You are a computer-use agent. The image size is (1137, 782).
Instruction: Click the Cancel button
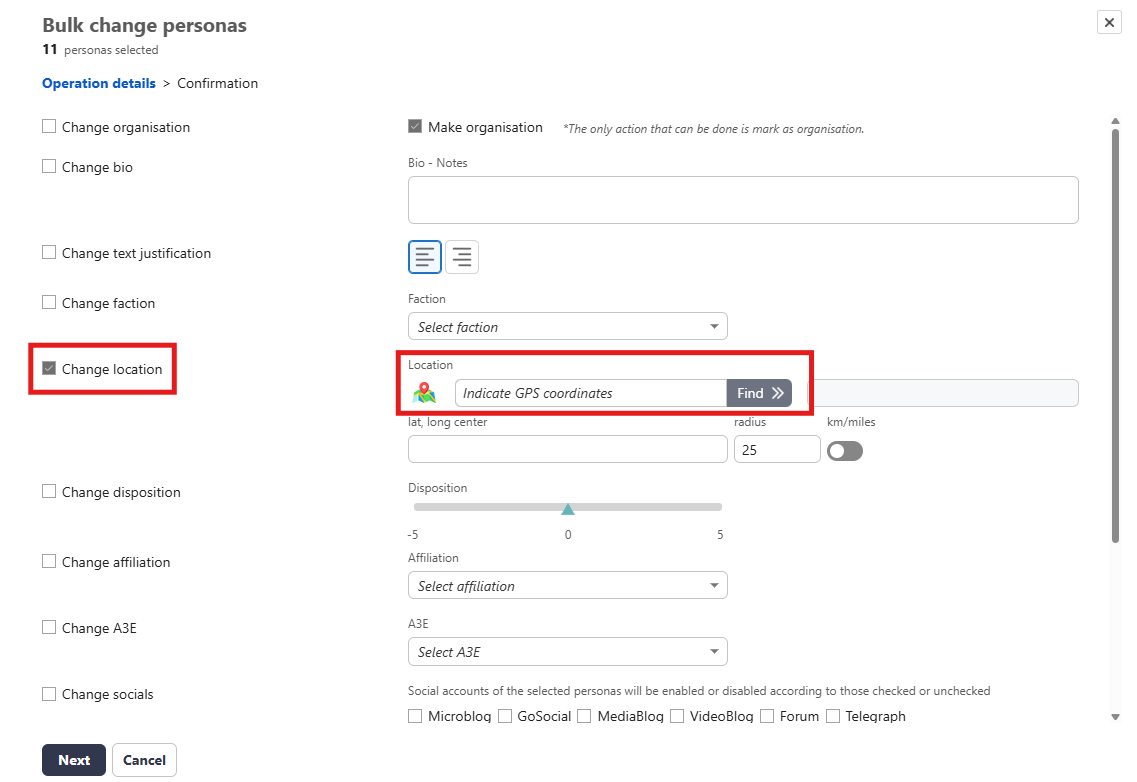tap(144, 760)
